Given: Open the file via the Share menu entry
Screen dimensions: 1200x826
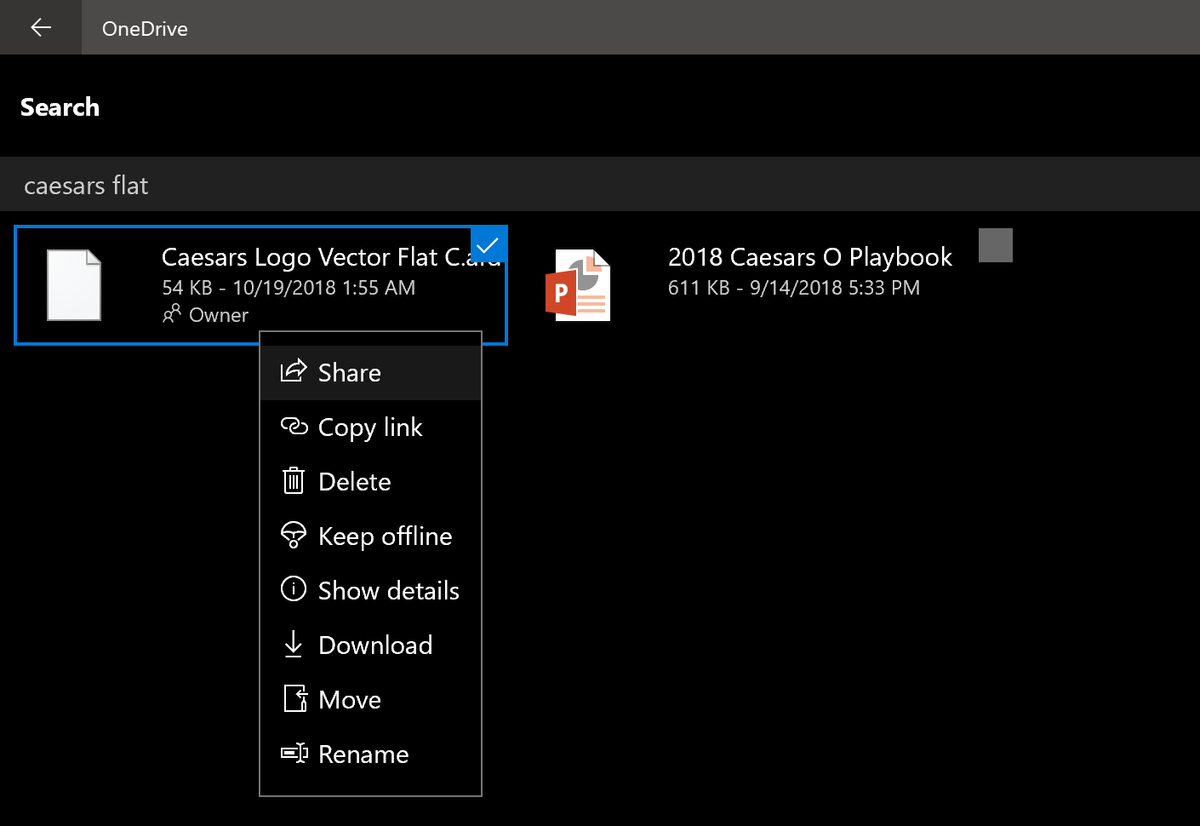Looking at the screenshot, I should [x=349, y=371].
